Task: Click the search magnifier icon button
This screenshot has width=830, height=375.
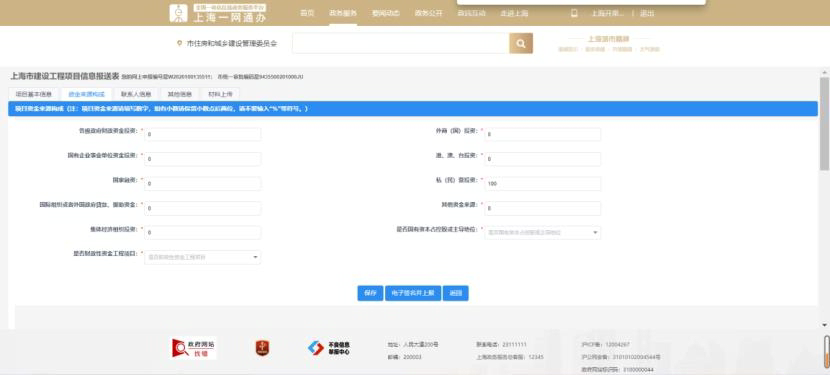Action: 521,43
